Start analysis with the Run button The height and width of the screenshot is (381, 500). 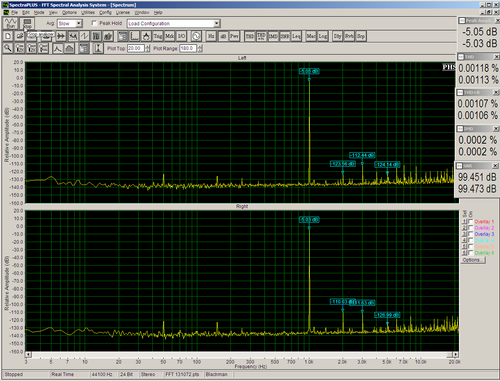click(11, 23)
